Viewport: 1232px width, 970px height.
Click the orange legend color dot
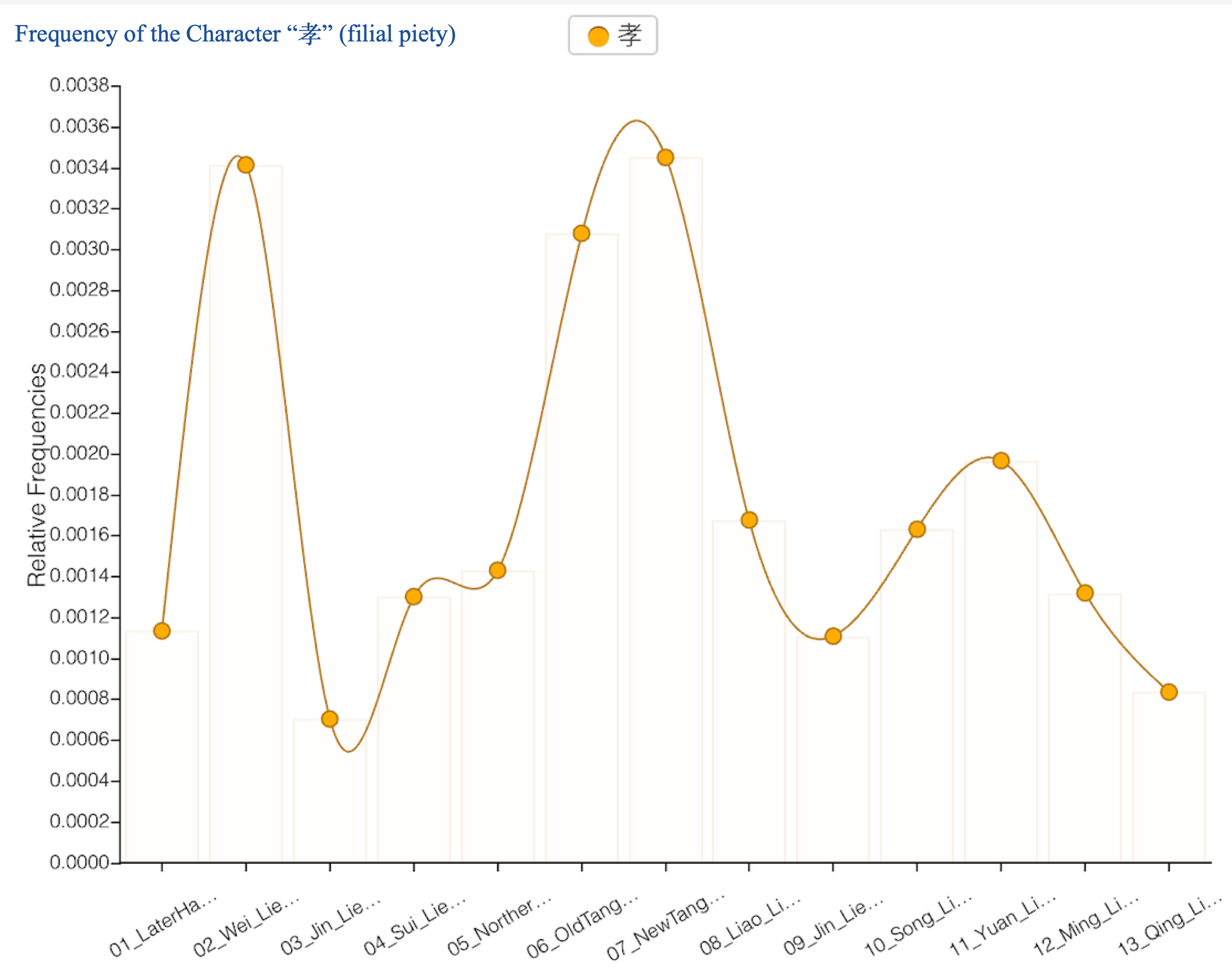click(598, 36)
